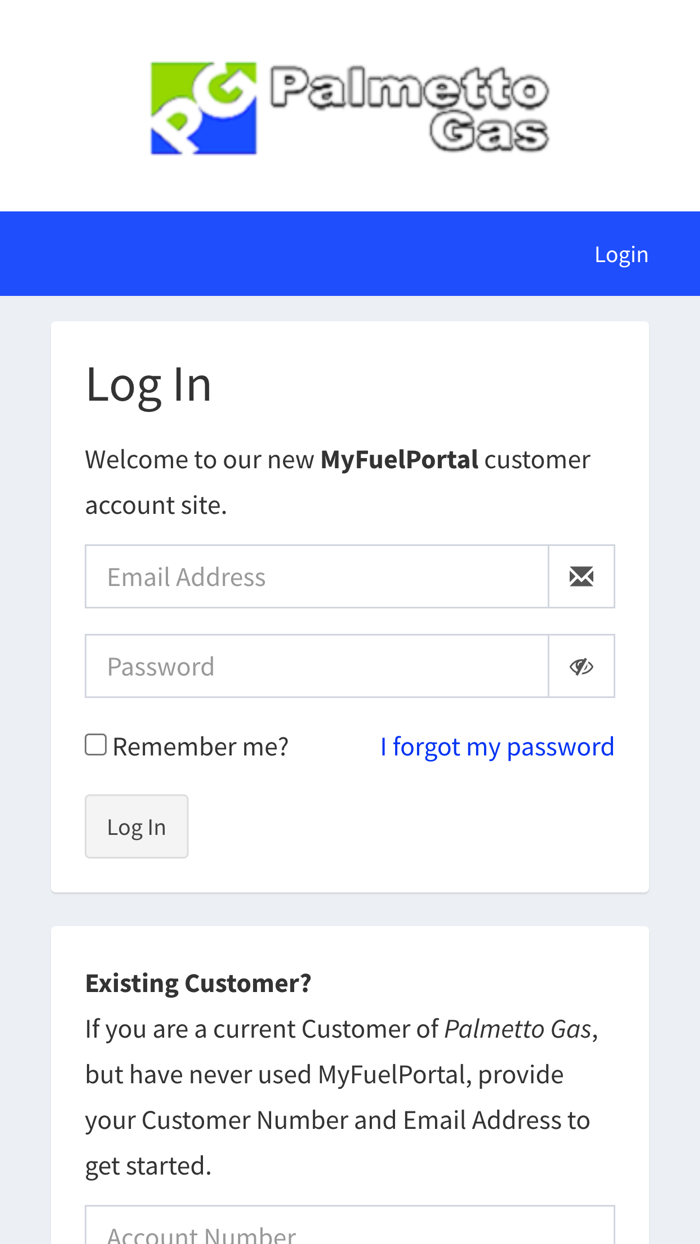Click the "Customer Number and Email Address" instruction line
Screen dimensions: 700x1244
click(x=338, y=1119)
